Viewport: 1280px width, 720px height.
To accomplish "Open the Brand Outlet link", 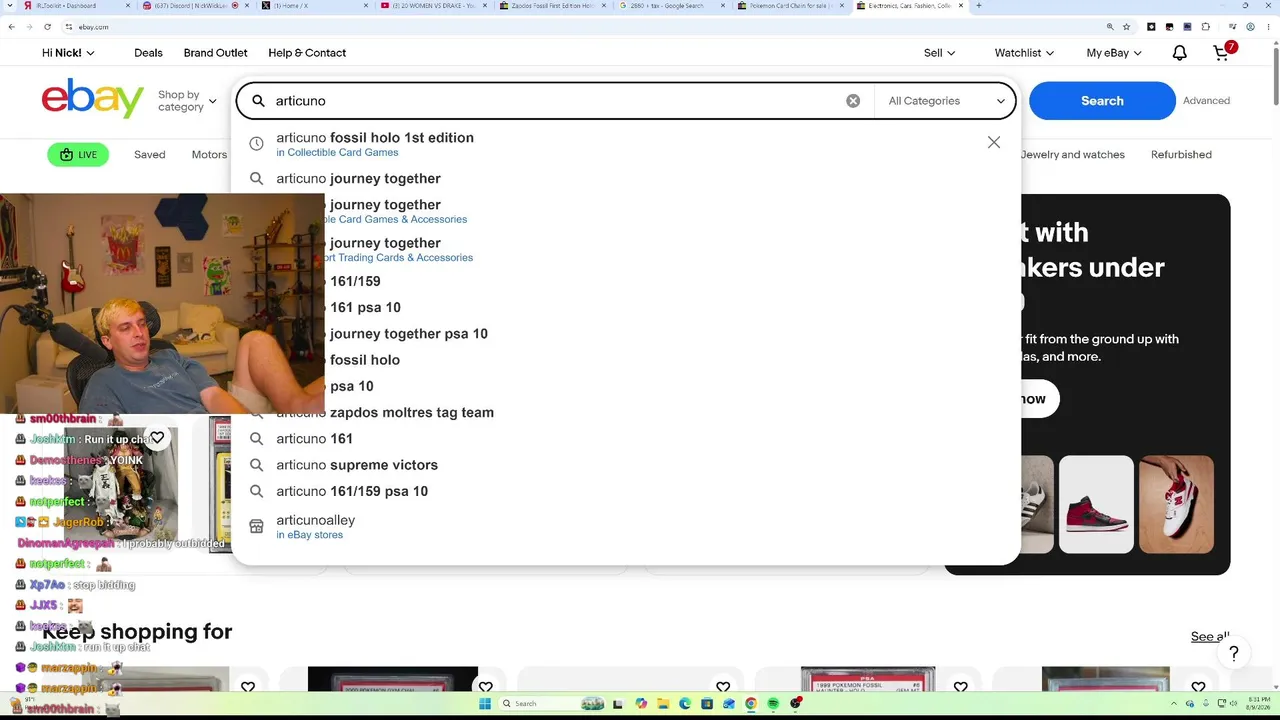I will (x=215, y=53).
